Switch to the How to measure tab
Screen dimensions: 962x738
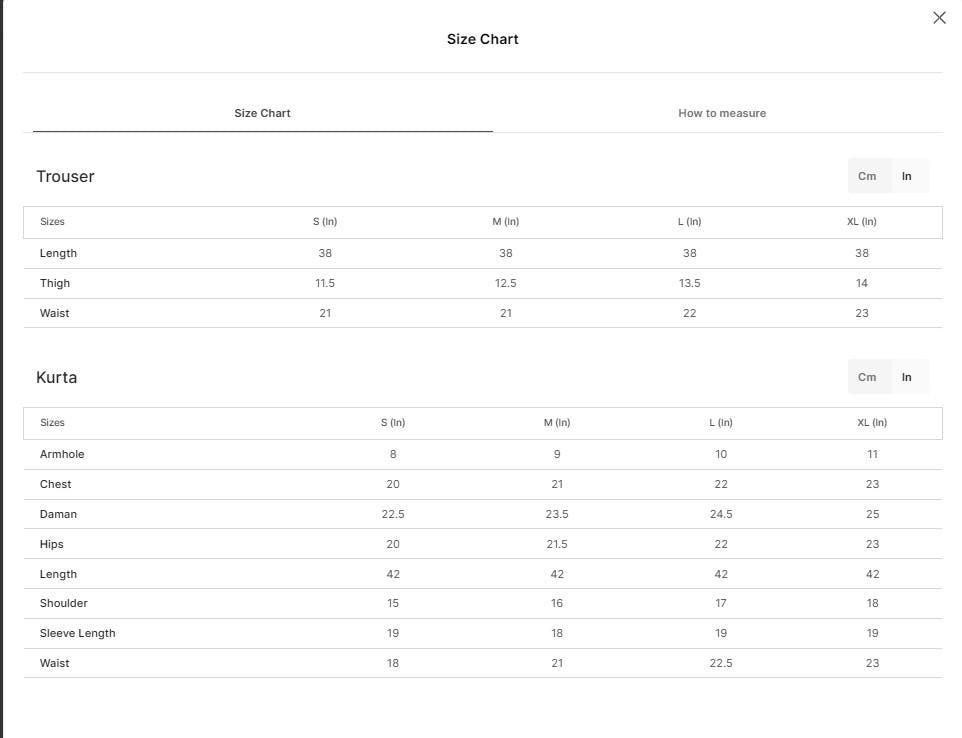tap(722, 113)
